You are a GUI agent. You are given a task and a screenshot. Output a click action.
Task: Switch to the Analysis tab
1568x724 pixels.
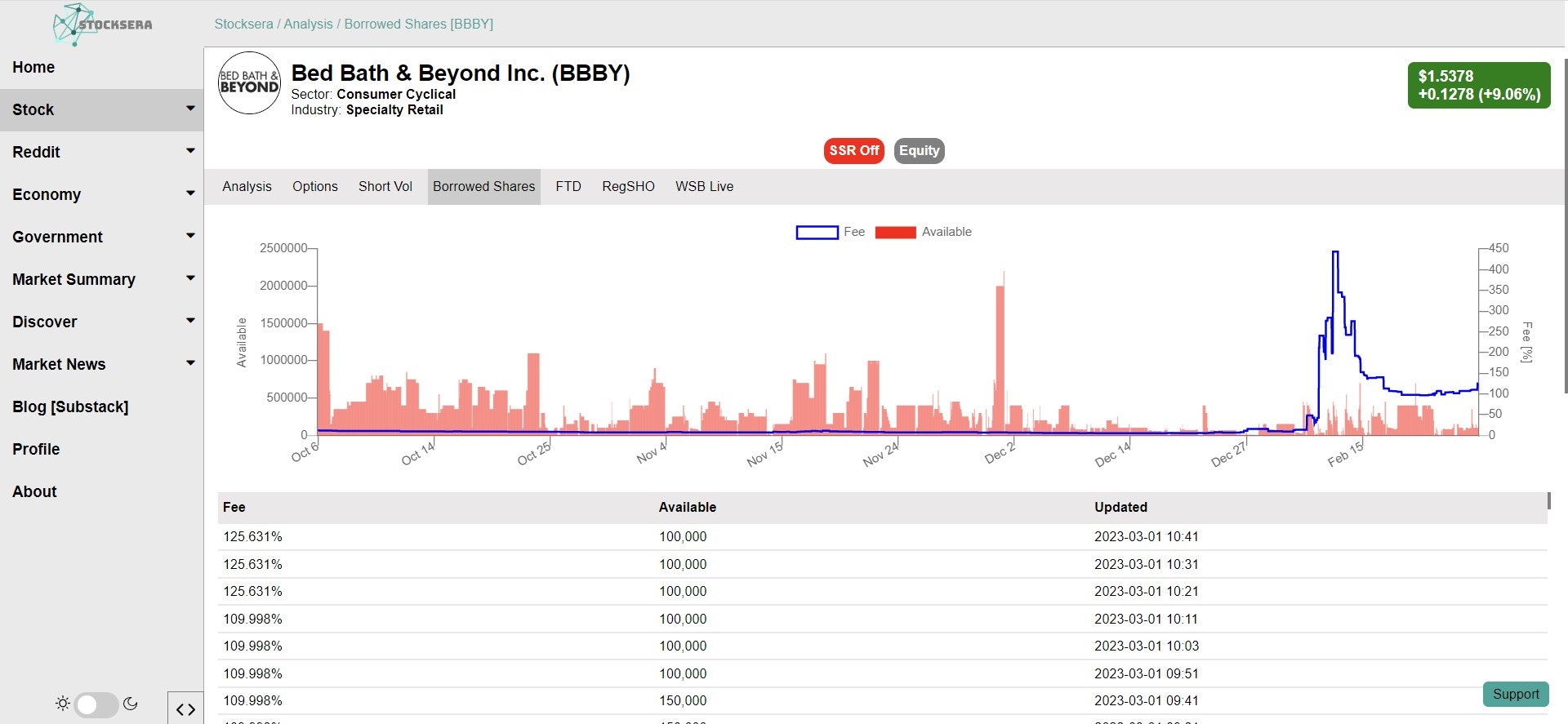point(247,186)
